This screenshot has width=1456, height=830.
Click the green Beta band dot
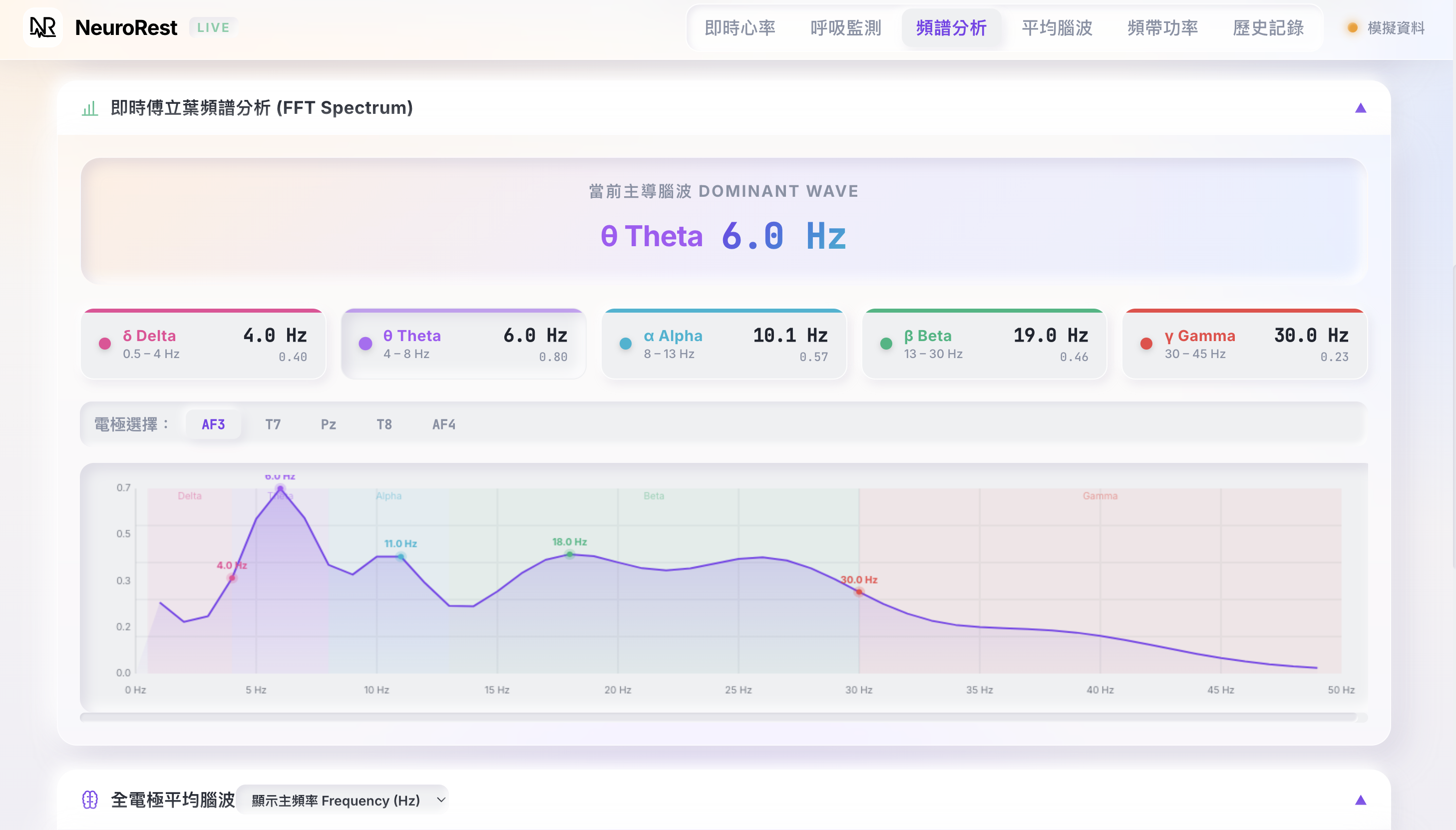click(x=886, y=343)
